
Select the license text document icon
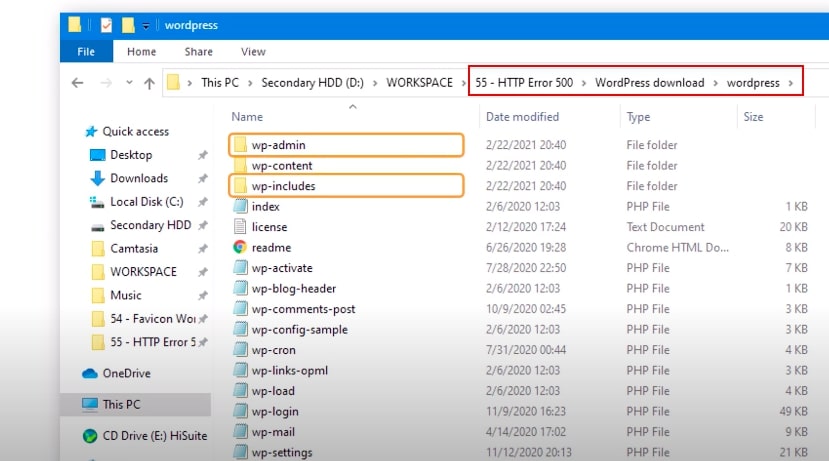[x=240, y=226]
